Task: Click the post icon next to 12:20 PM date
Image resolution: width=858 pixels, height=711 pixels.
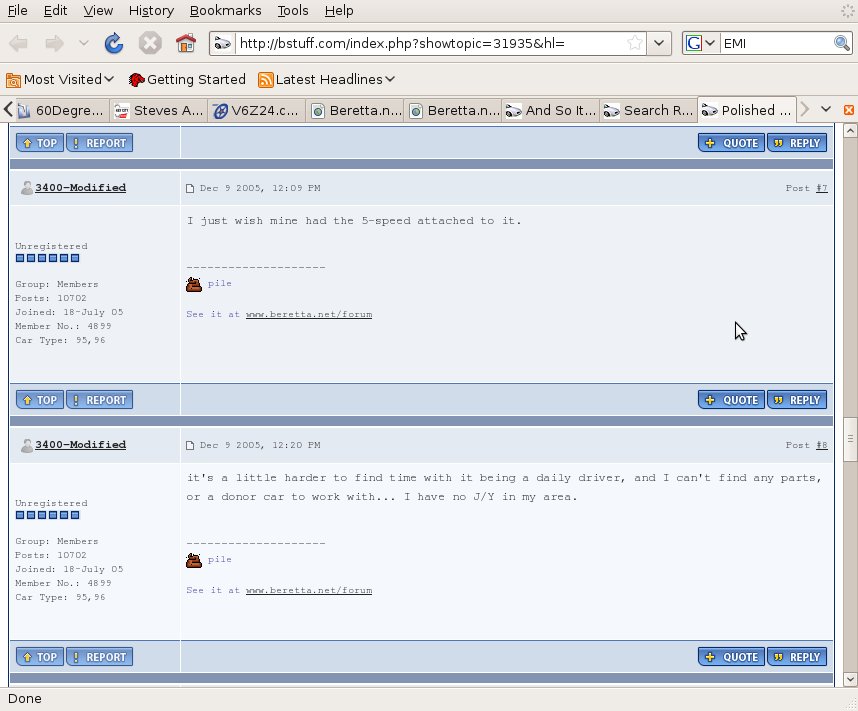Action: point(190,445)
